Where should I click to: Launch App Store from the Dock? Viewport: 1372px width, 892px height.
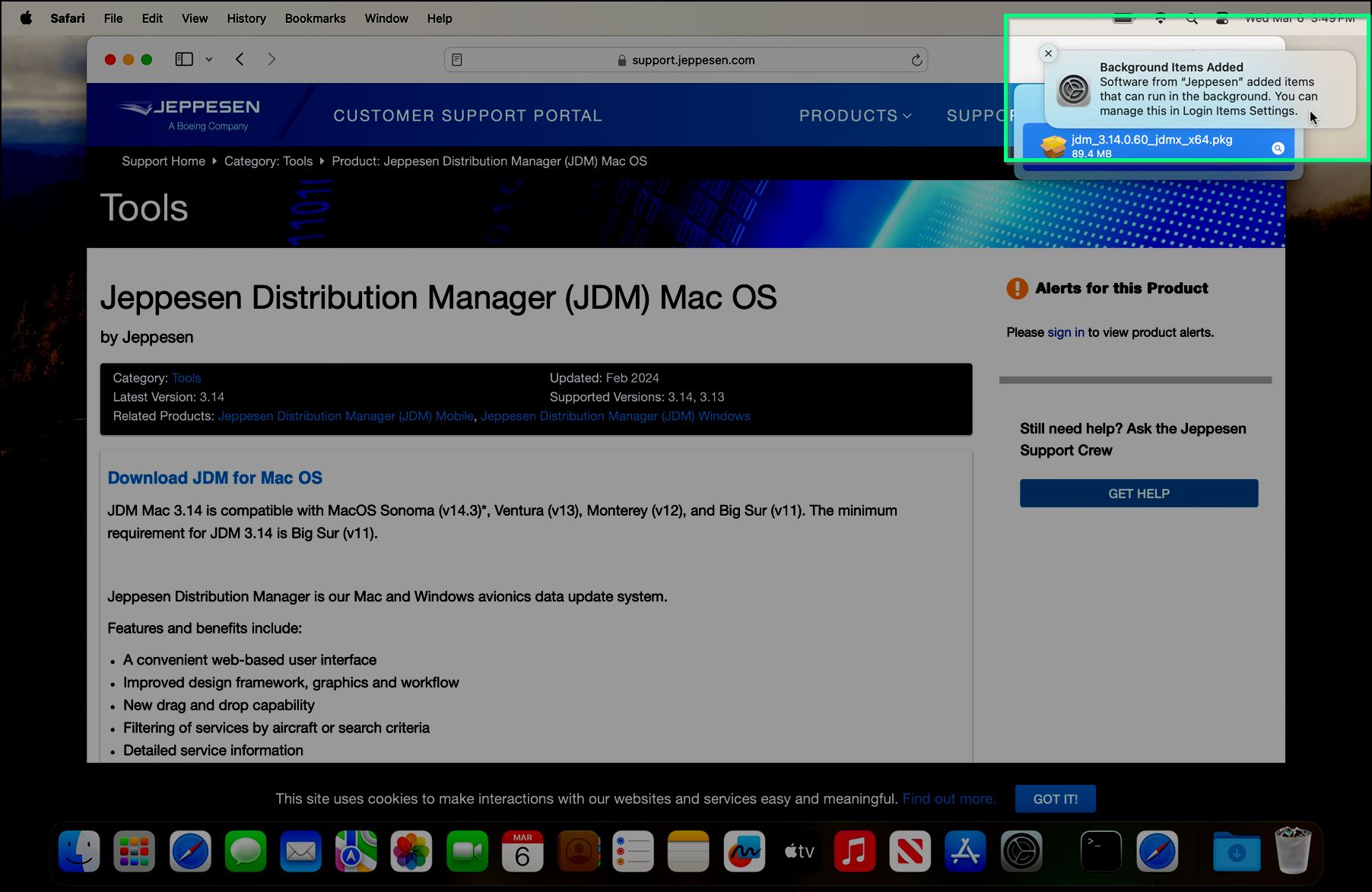[x=966, y=851]
